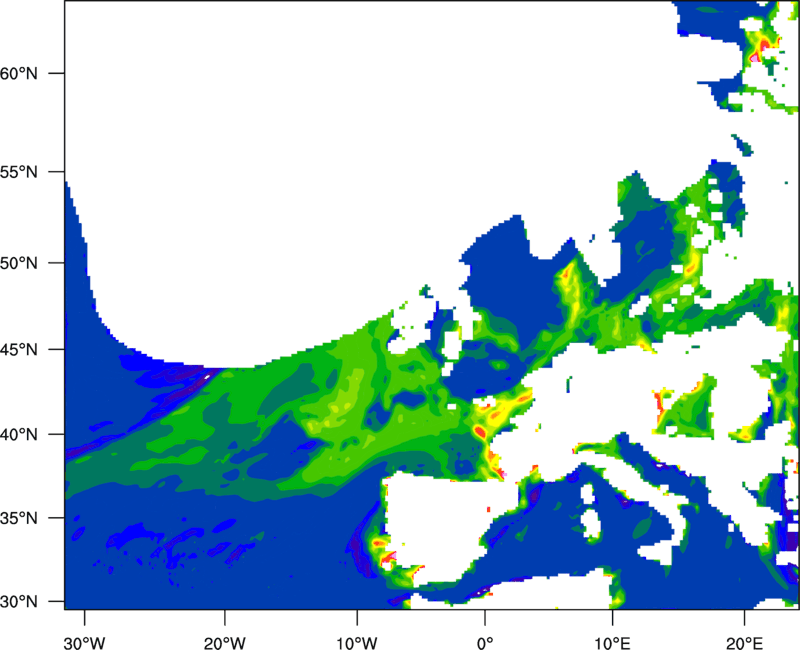Click the 35°N latitude label

coord(19,518)
